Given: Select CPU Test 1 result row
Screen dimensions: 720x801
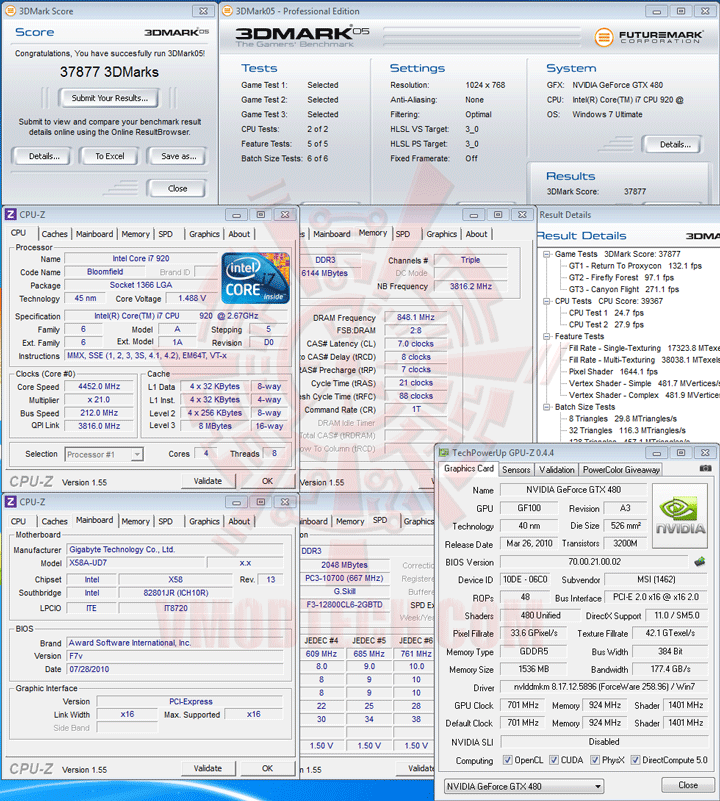Looking at the screenshot, I should click(606, 313).
